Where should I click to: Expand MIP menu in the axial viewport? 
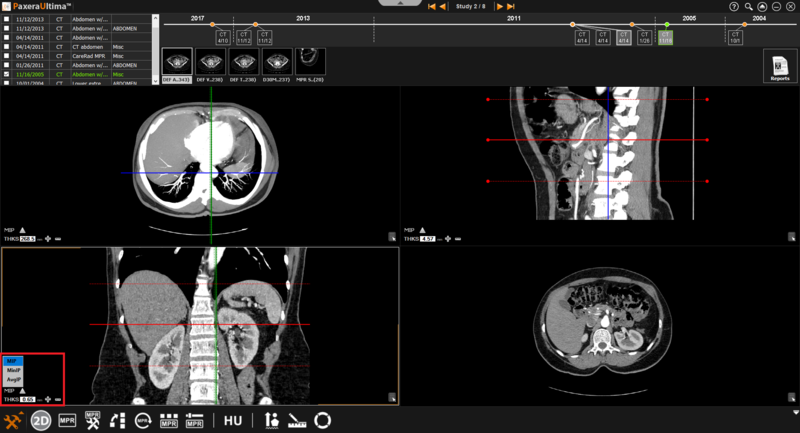click(x=22, y=229)
